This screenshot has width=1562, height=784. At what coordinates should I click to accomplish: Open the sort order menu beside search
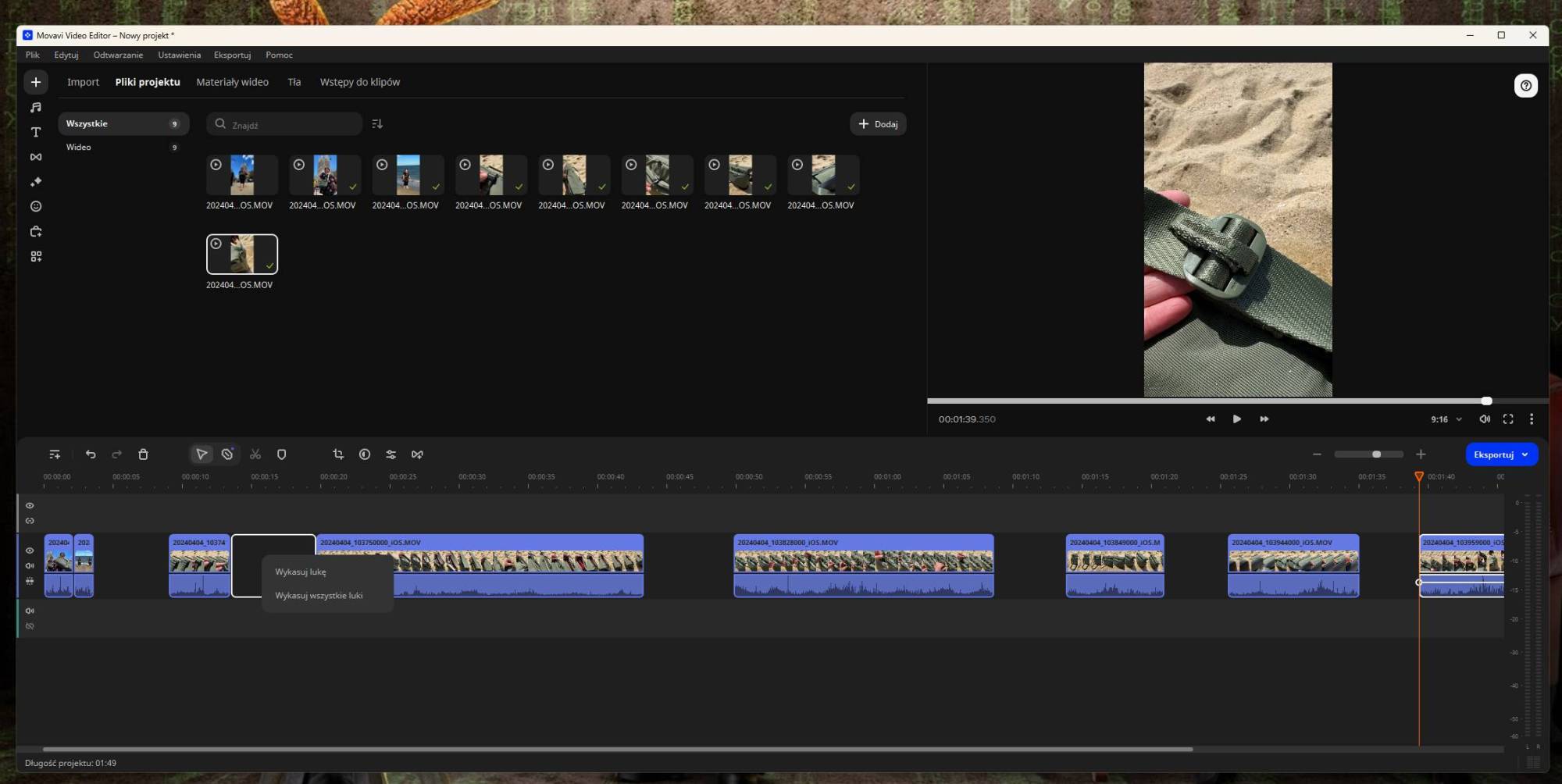(377, 124)
